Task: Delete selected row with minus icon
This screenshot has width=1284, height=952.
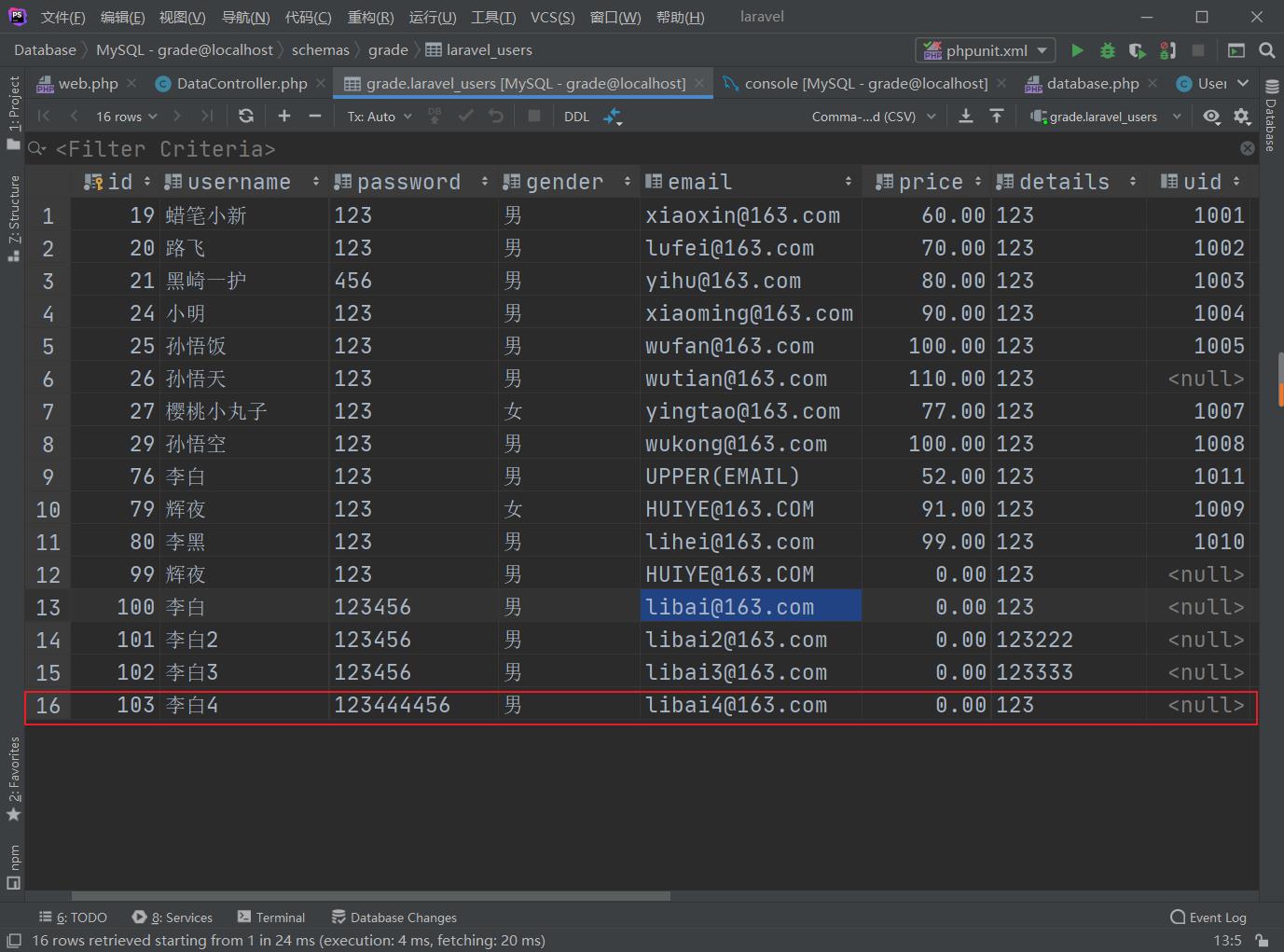Action: point(315,116)
